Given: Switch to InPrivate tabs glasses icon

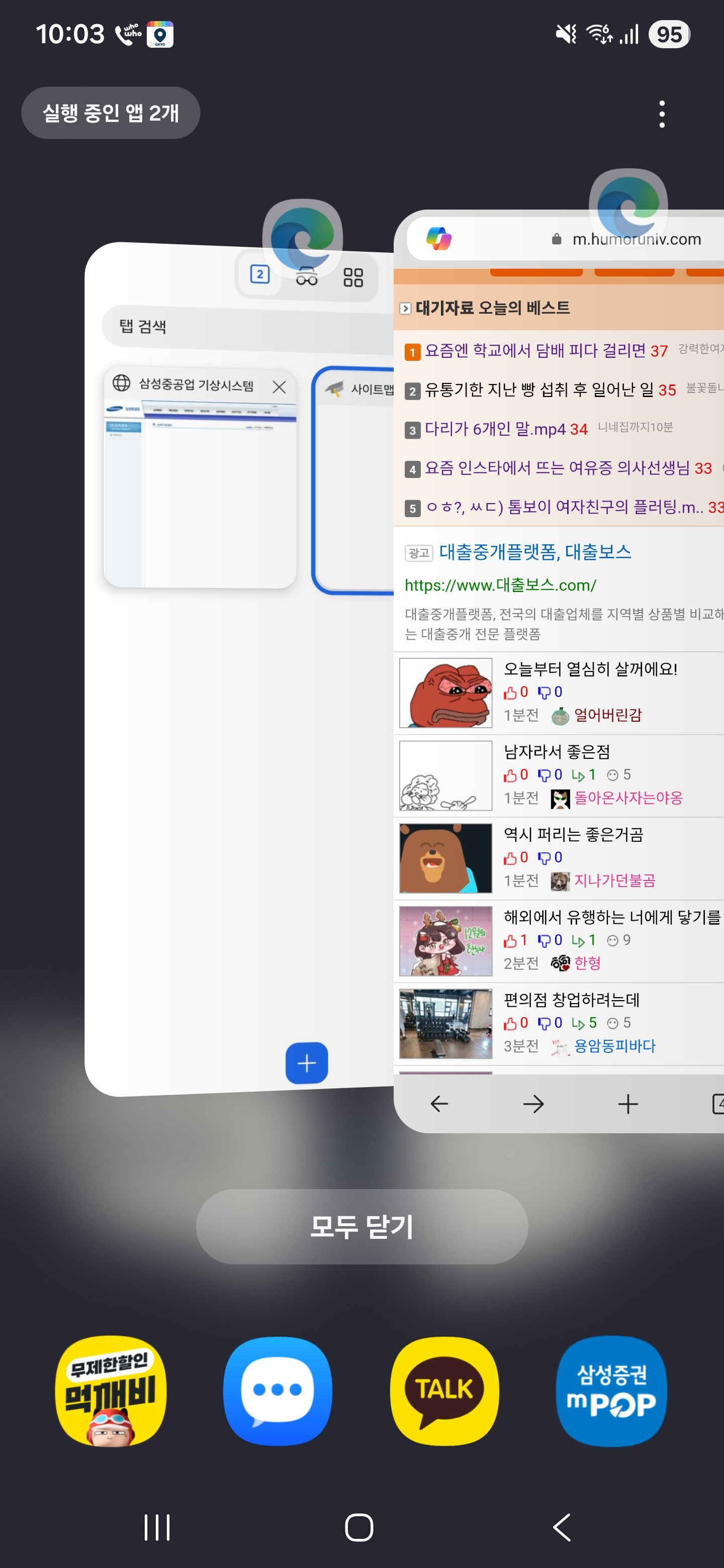Looking at the screenshot, I should pos(307,277).
